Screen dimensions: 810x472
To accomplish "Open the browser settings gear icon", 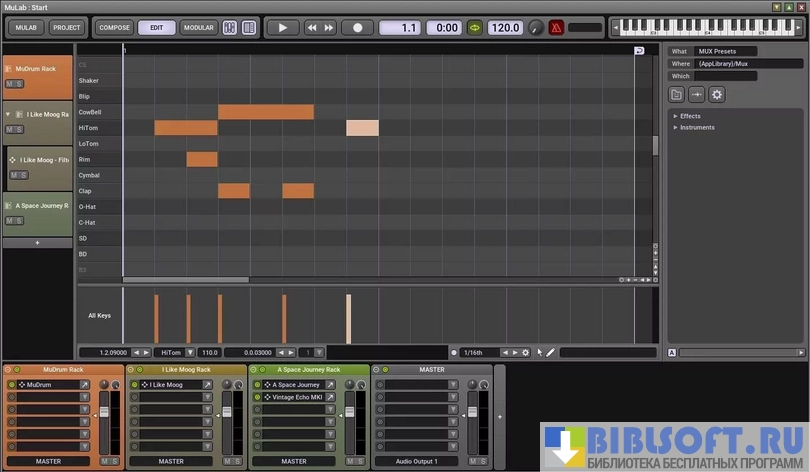I will tap(717, 94).
